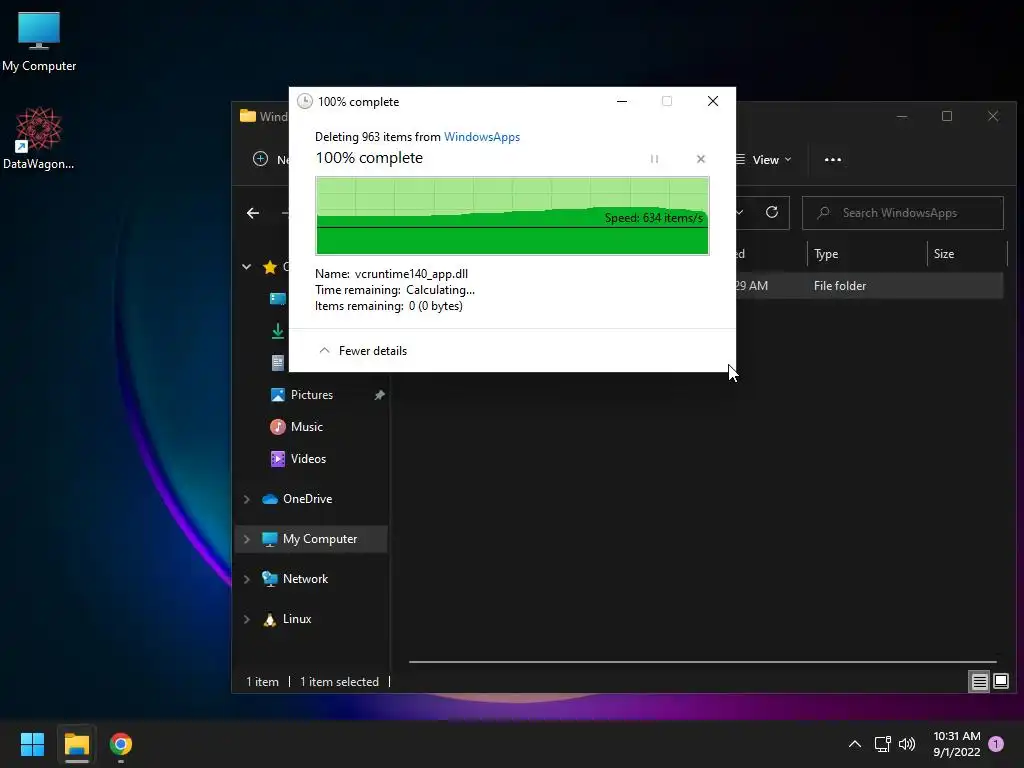Open the notification badge
The image size is (1024, 768).
(x=996, y=744)
